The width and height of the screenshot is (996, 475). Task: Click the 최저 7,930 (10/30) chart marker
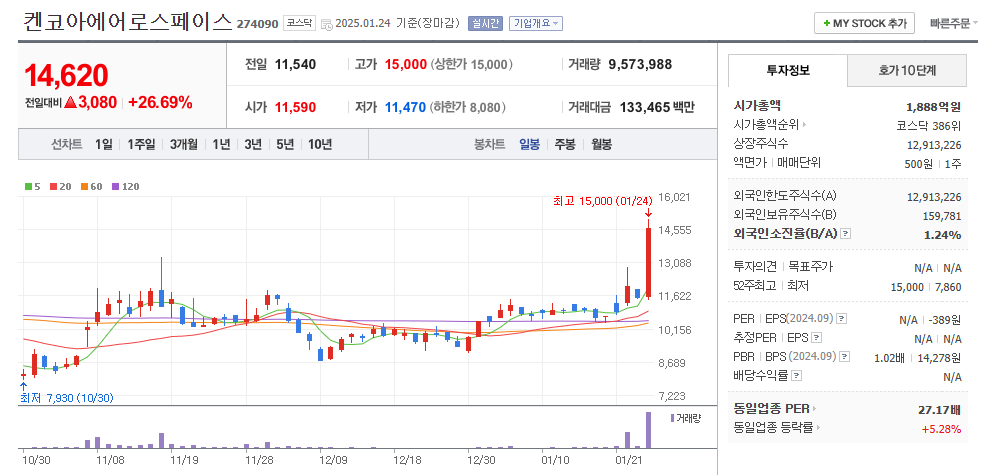[x=67, y=398]
